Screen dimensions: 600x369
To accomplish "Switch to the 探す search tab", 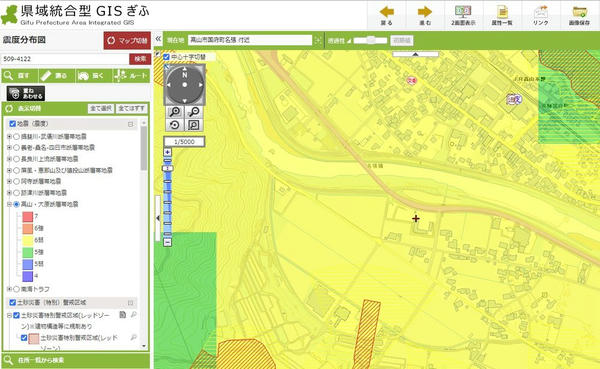I will (20, 76).
